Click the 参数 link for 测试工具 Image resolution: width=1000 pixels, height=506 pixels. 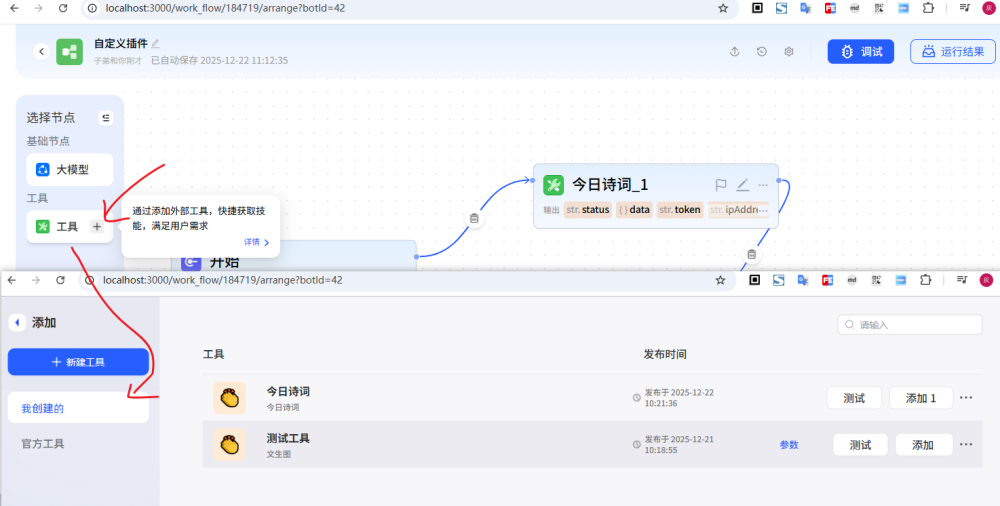click(789, 445)
